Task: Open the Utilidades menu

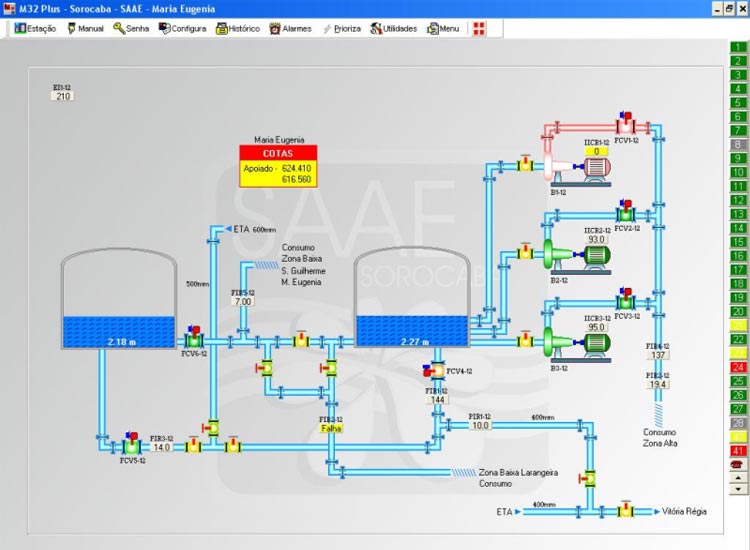Action: (x=394, y=29)
